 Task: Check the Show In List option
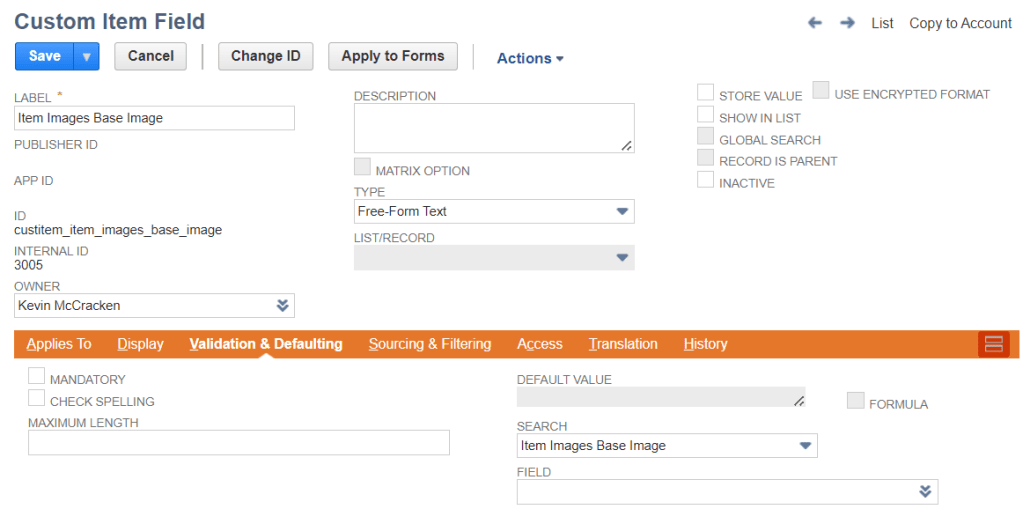[706, 115]
